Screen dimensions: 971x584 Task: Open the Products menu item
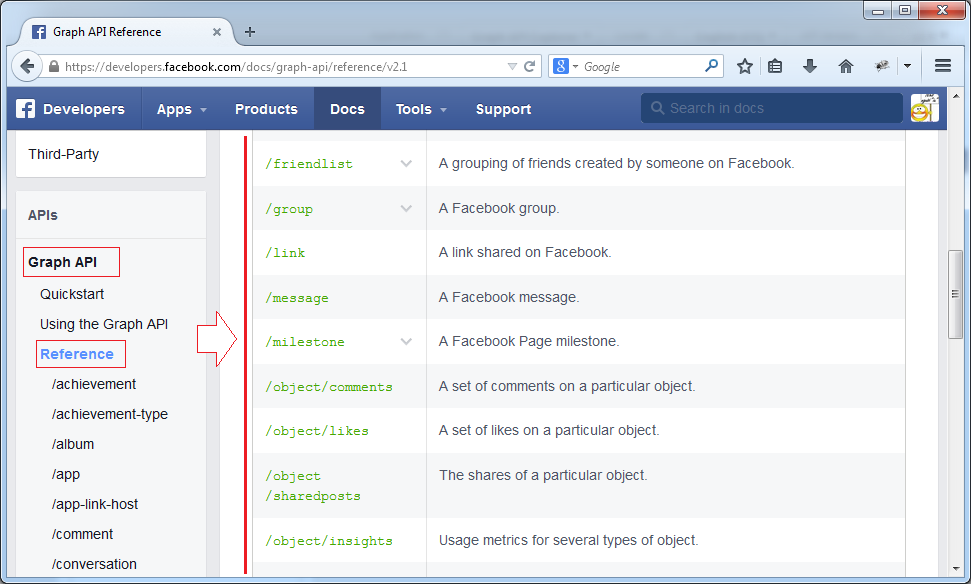coord(266,109)
